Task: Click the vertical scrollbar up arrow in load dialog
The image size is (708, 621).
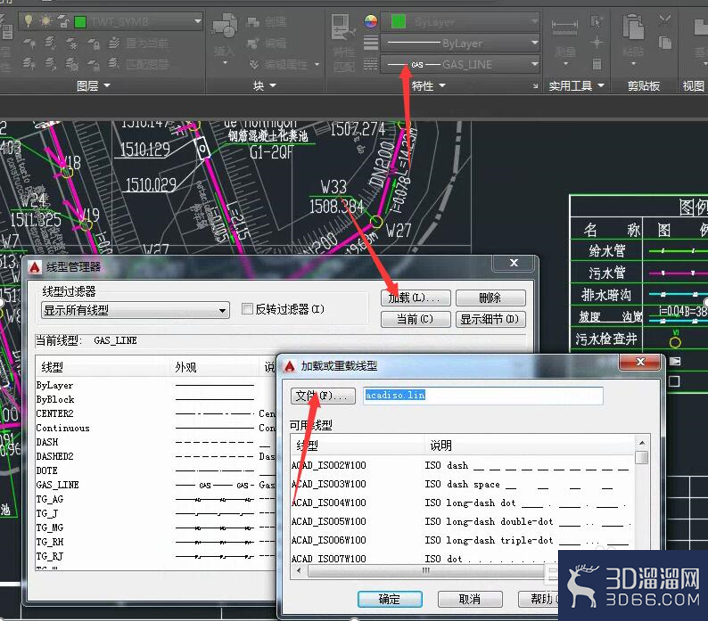Action: [x=642, y=442]
